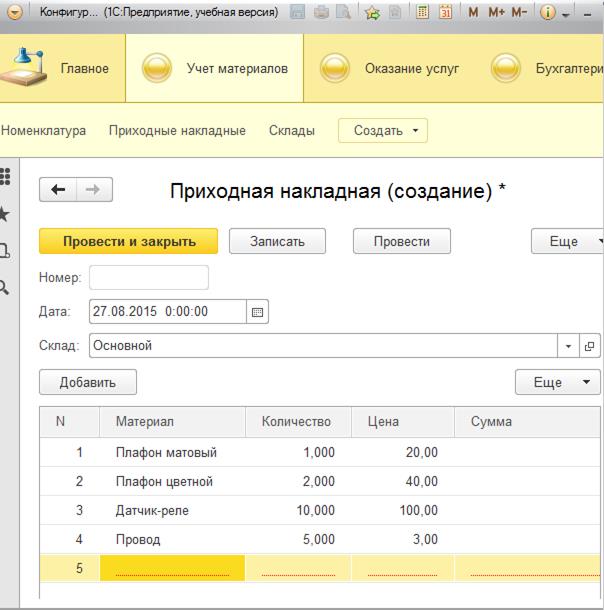Click the search magnifier in sidebar

point(5,287)
